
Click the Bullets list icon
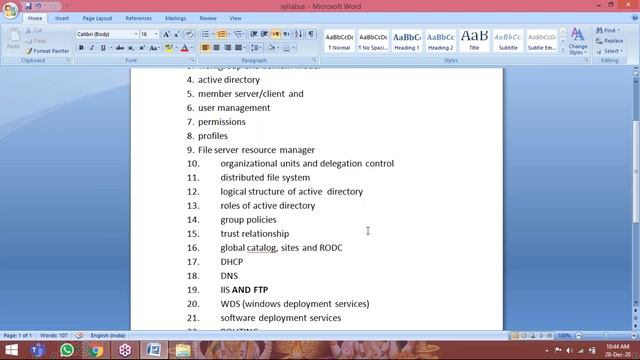point(206,34)
